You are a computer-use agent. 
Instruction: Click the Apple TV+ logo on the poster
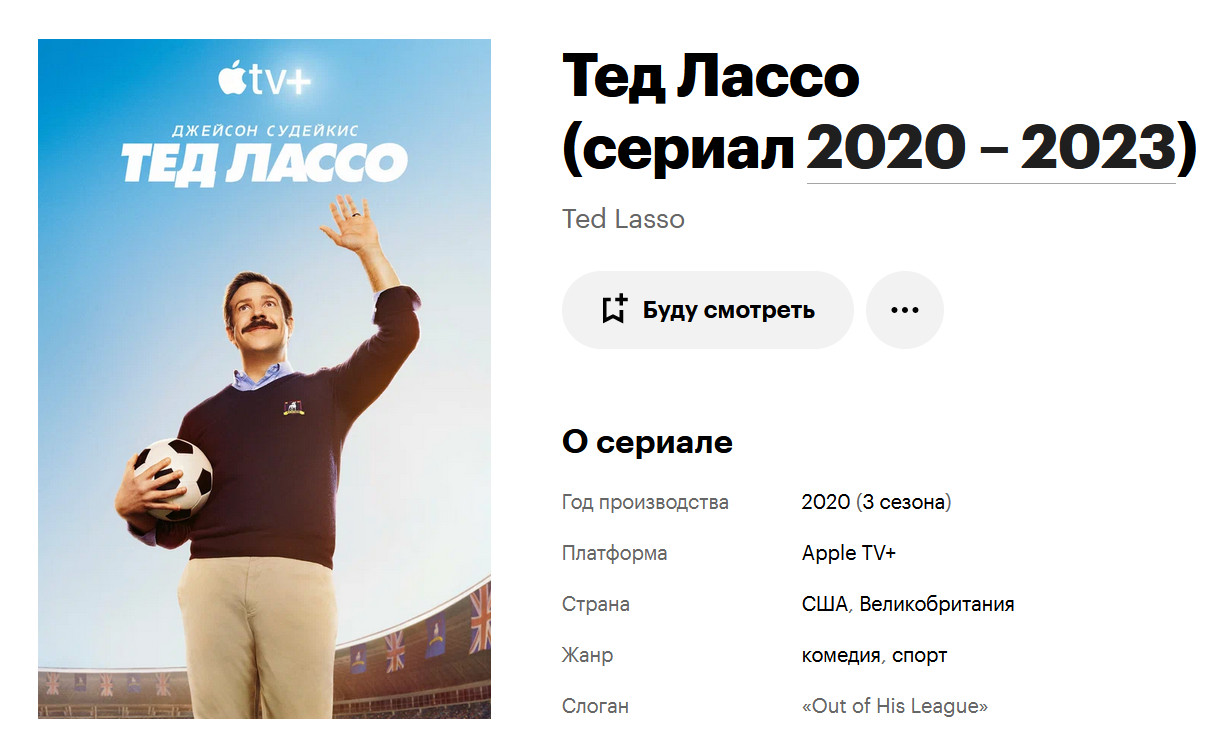264,78
